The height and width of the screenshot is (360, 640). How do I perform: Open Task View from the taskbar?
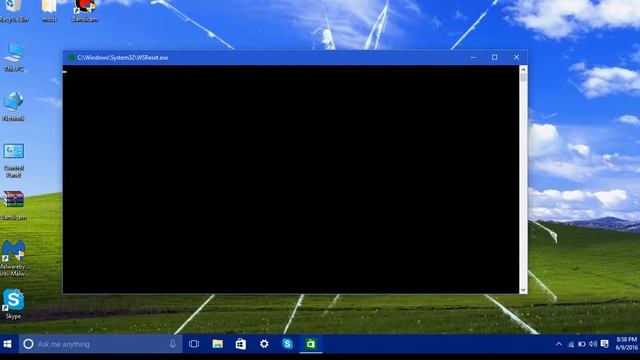pos(194,344)
